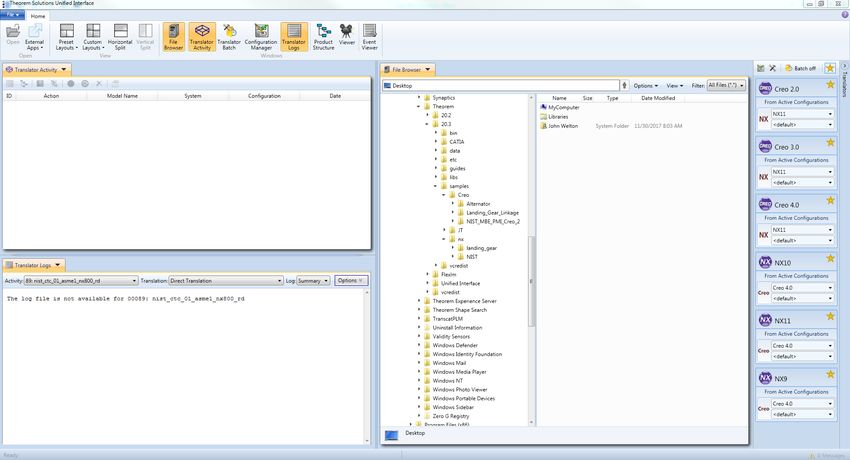Screen dimensions: 850x460
Task: Open the Activity dropdown in Translator Logs
Action: point(81,281)
